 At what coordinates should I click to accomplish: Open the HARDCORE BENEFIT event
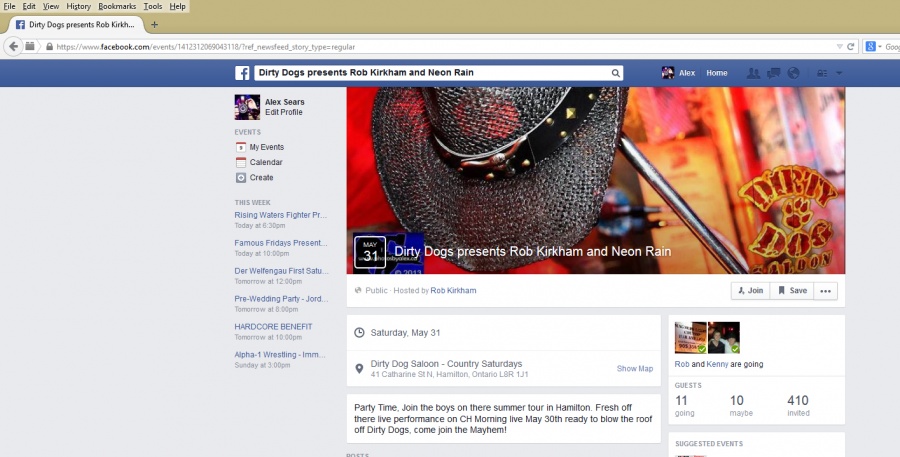tap(273, 327)
